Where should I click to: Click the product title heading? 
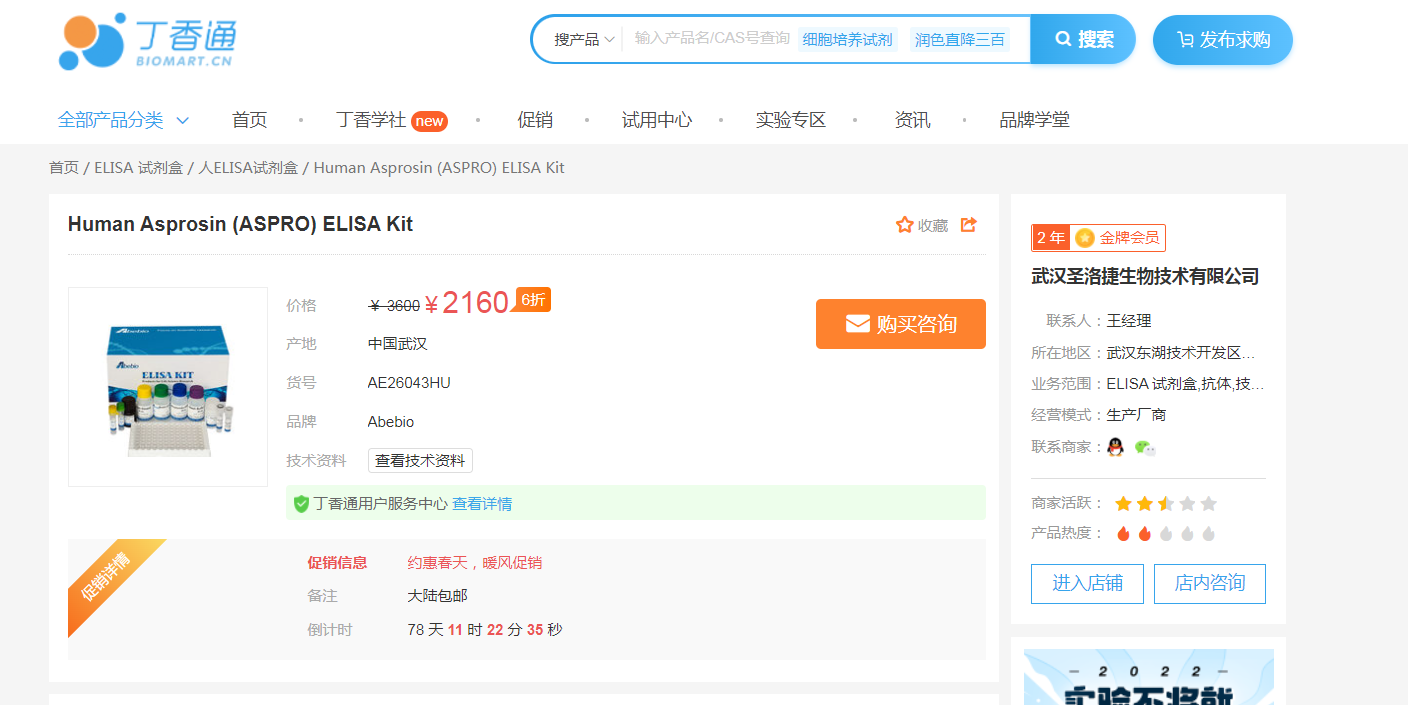240,224
